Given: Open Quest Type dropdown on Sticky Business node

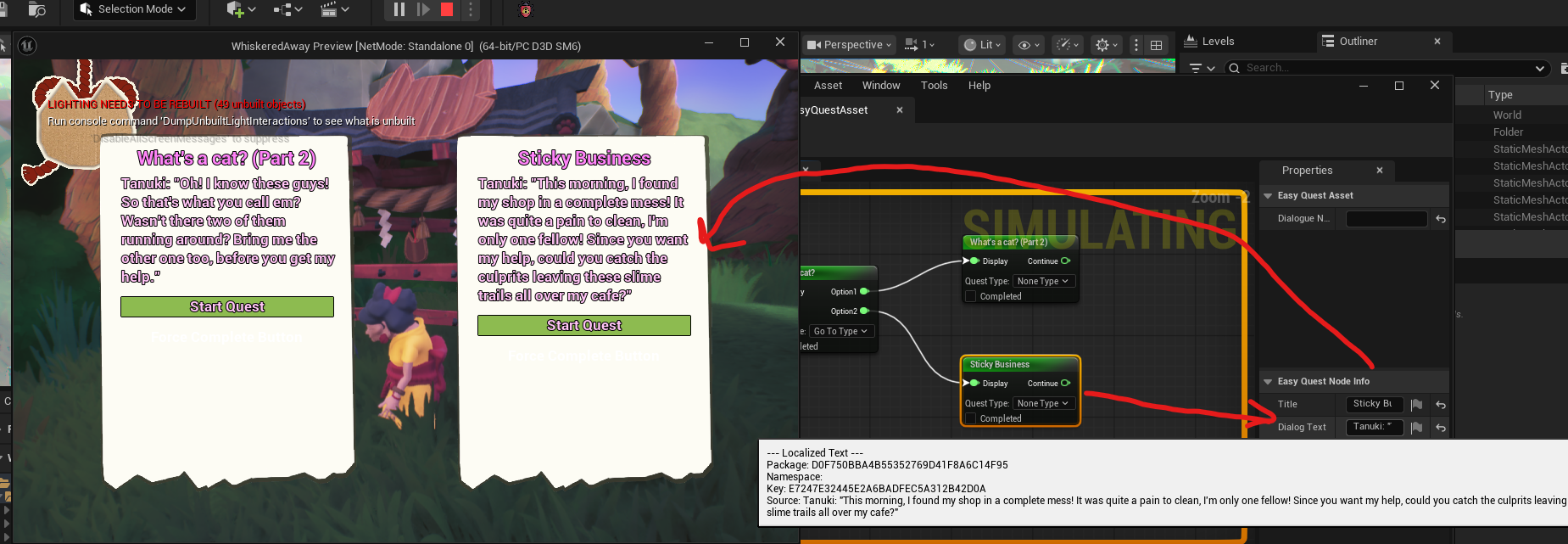Looking at the screenshot, I should pos(1043,403).
